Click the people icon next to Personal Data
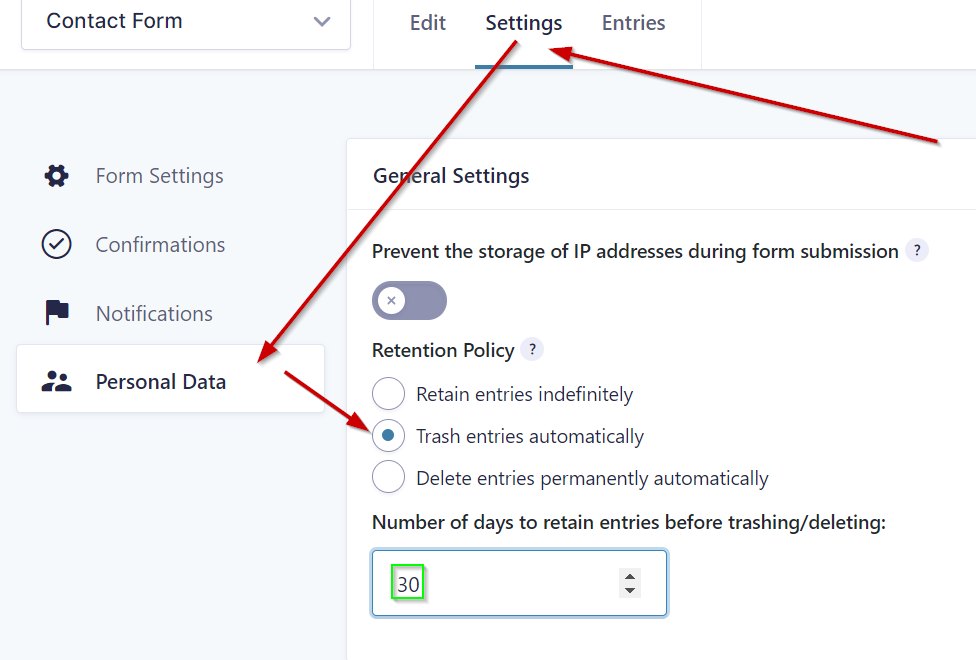The image size is (976, 660). point(56,381)
